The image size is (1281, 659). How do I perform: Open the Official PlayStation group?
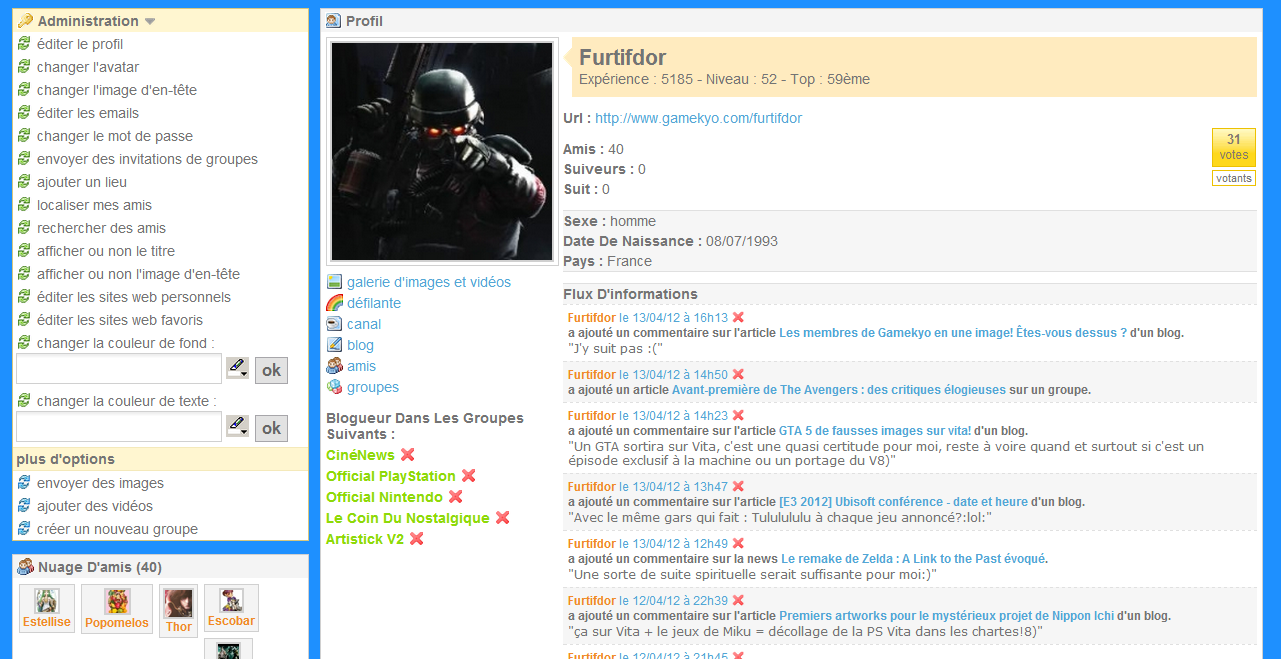[x=391, y=476]
